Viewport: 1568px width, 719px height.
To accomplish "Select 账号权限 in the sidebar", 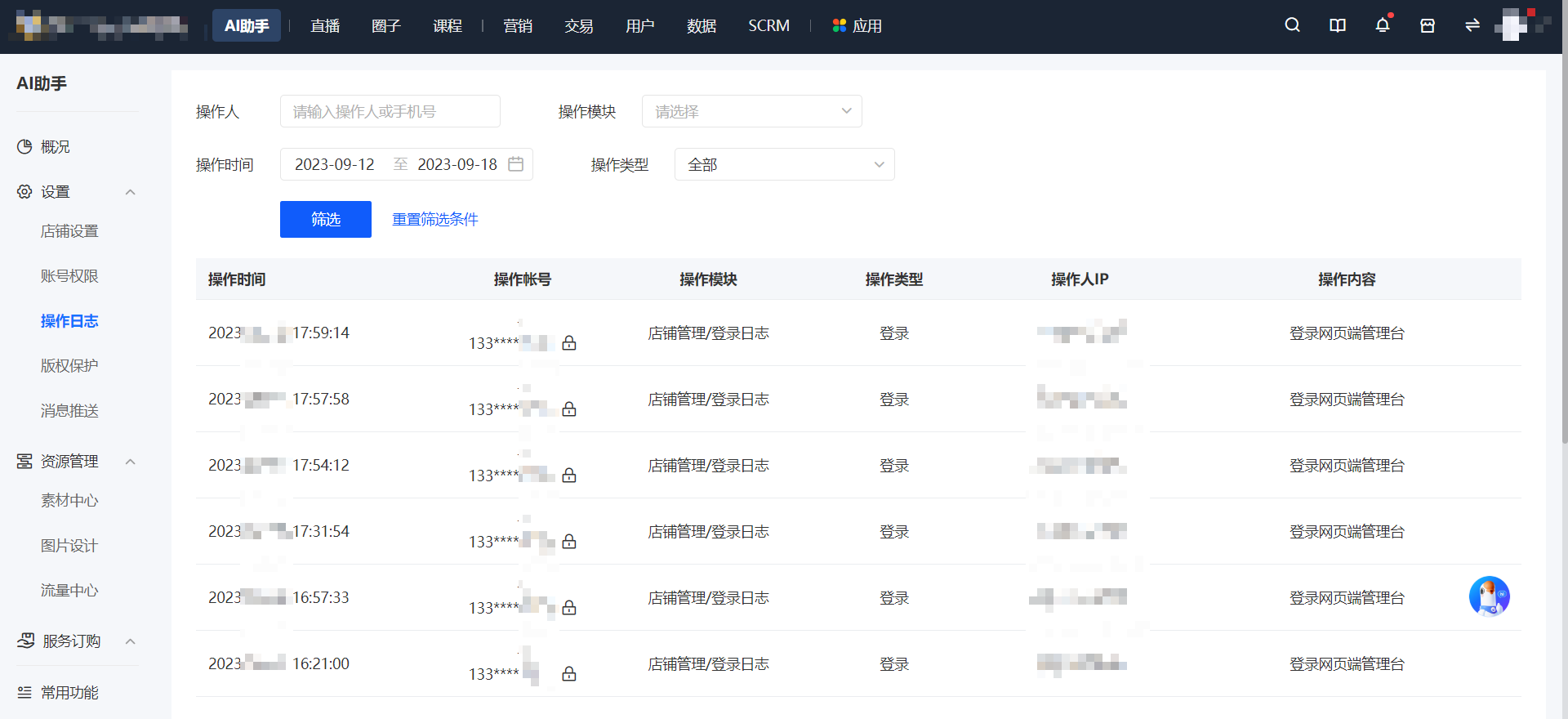I will 69,276.
